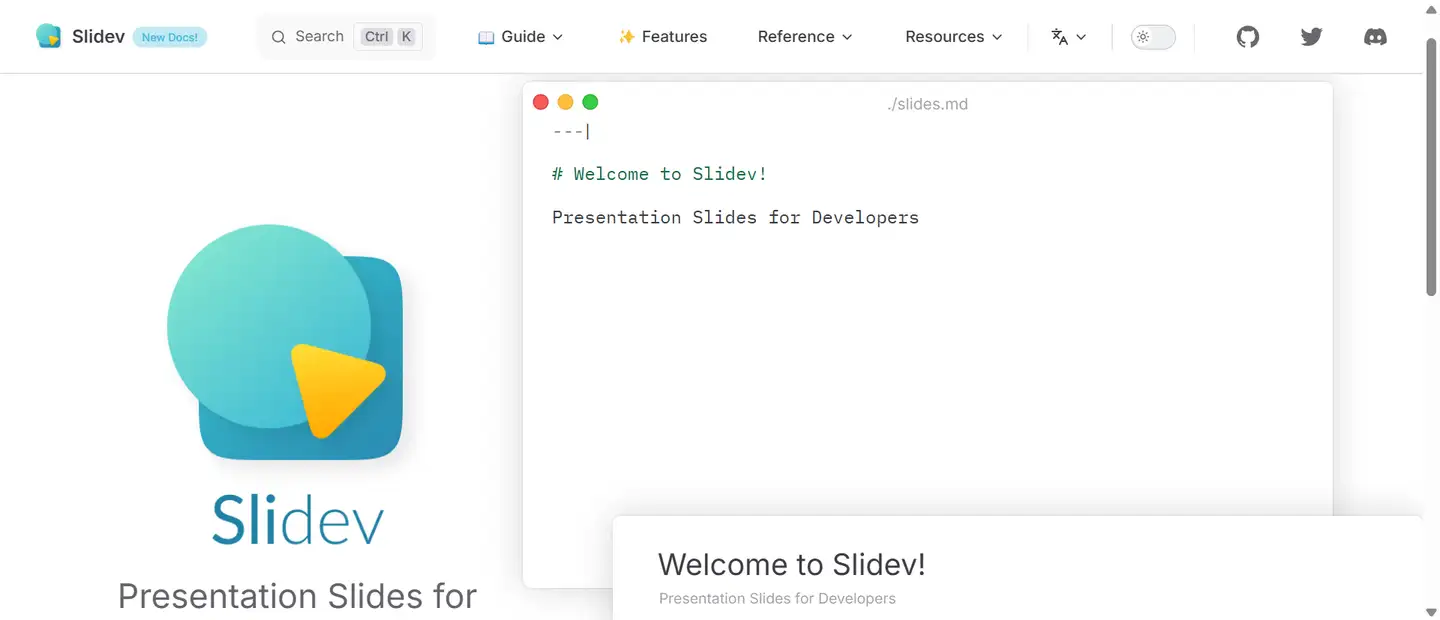1440x620 pixels.
Task: Click the search magnifier icon
Action: [x=279, y=37]
